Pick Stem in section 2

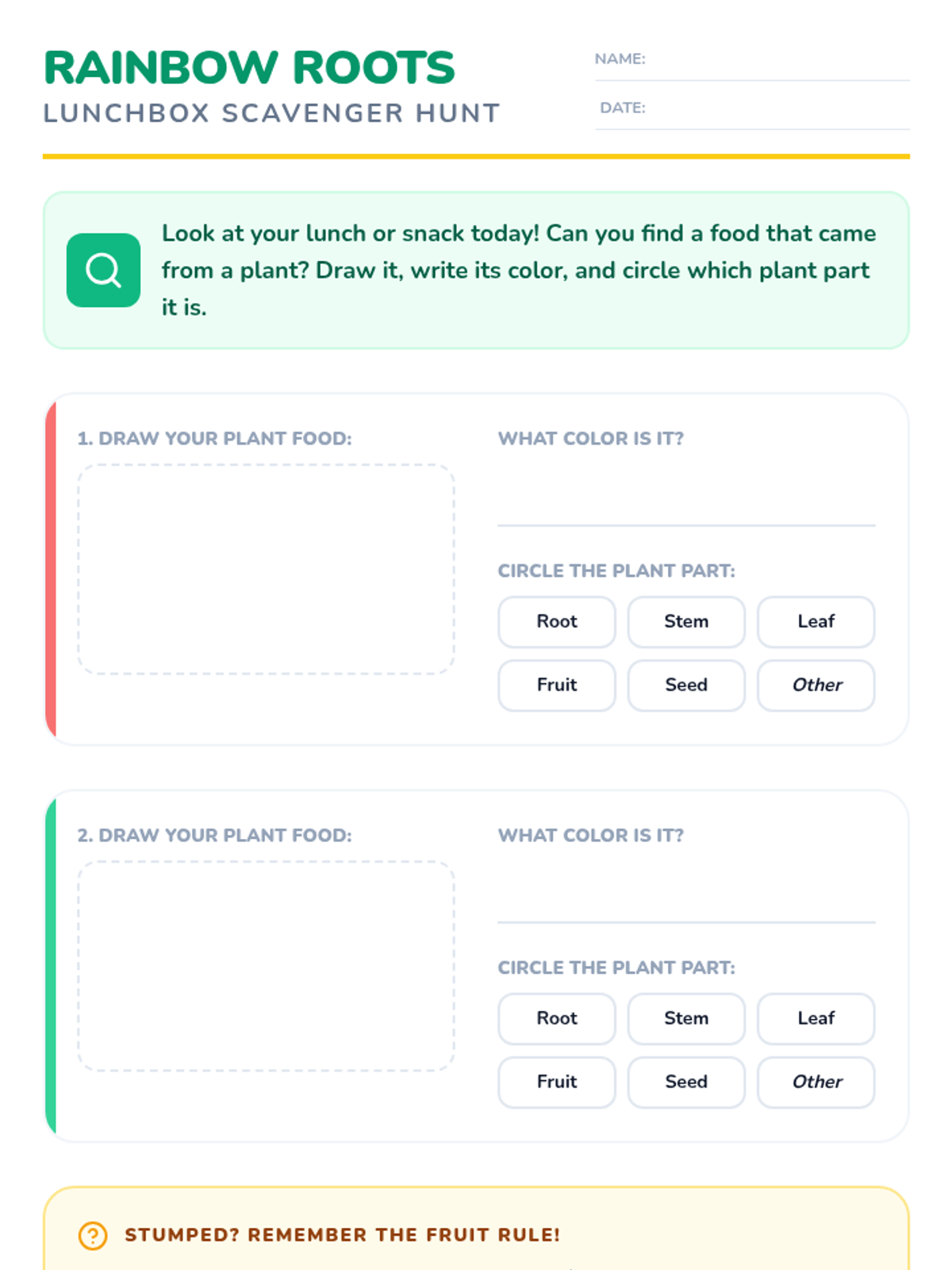[x=686, y=1018]
